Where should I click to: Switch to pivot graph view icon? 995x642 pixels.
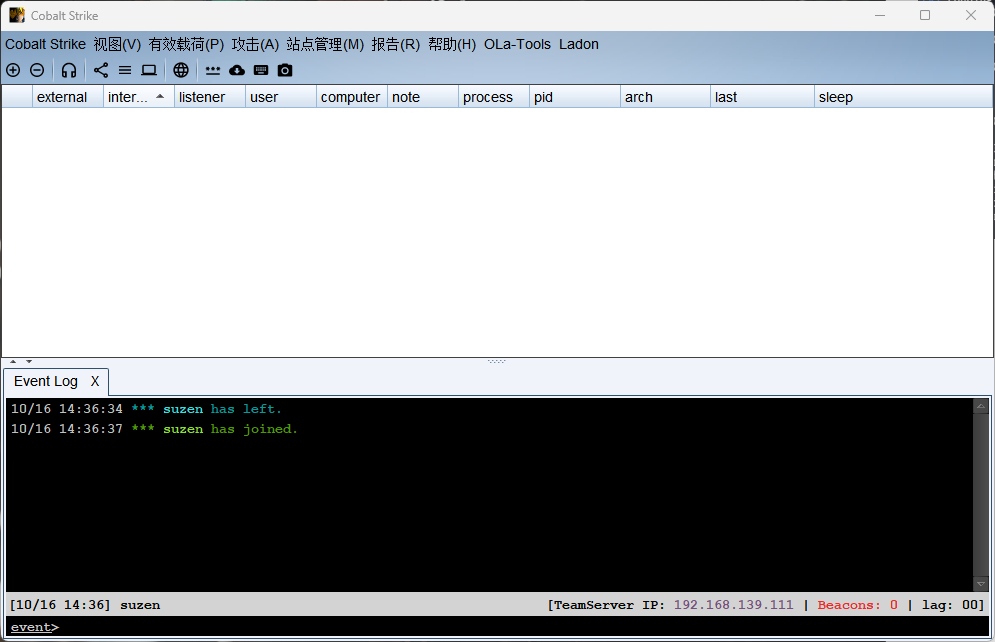click(x=101, y=70)
